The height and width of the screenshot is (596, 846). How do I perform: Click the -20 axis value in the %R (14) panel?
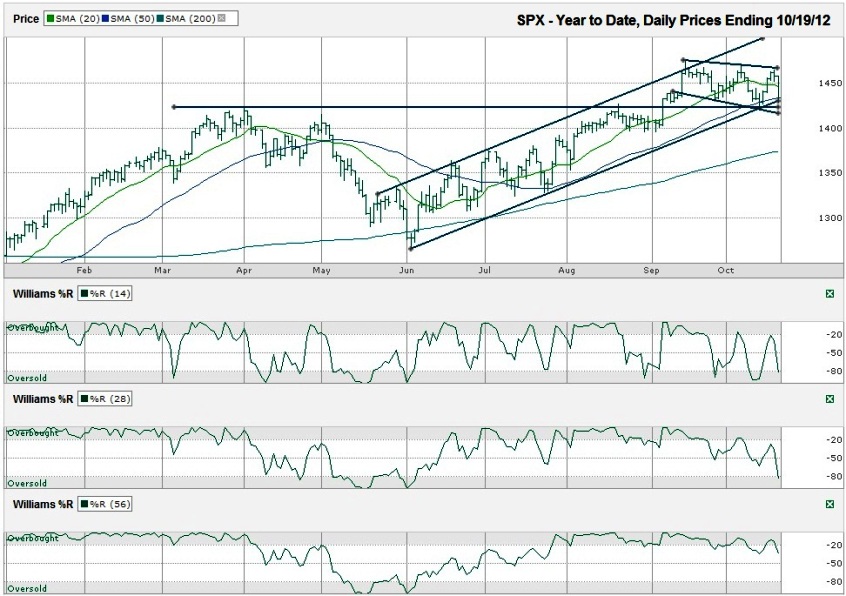[x=834, y=335]
